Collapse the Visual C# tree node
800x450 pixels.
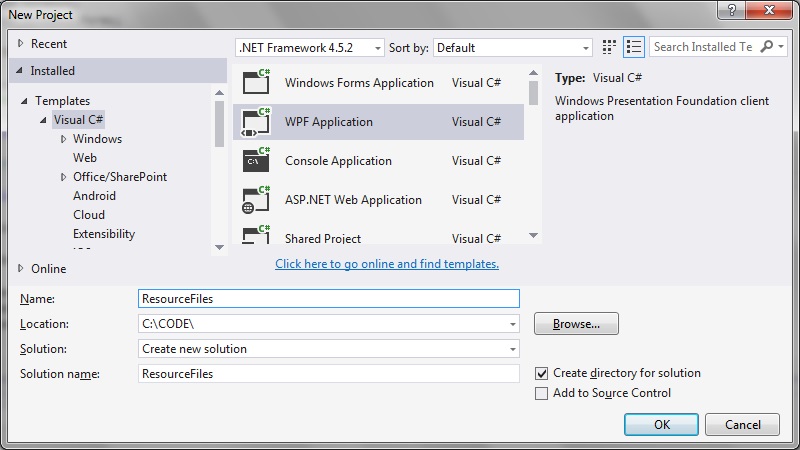pyautogui.click(x=43, y=120)
